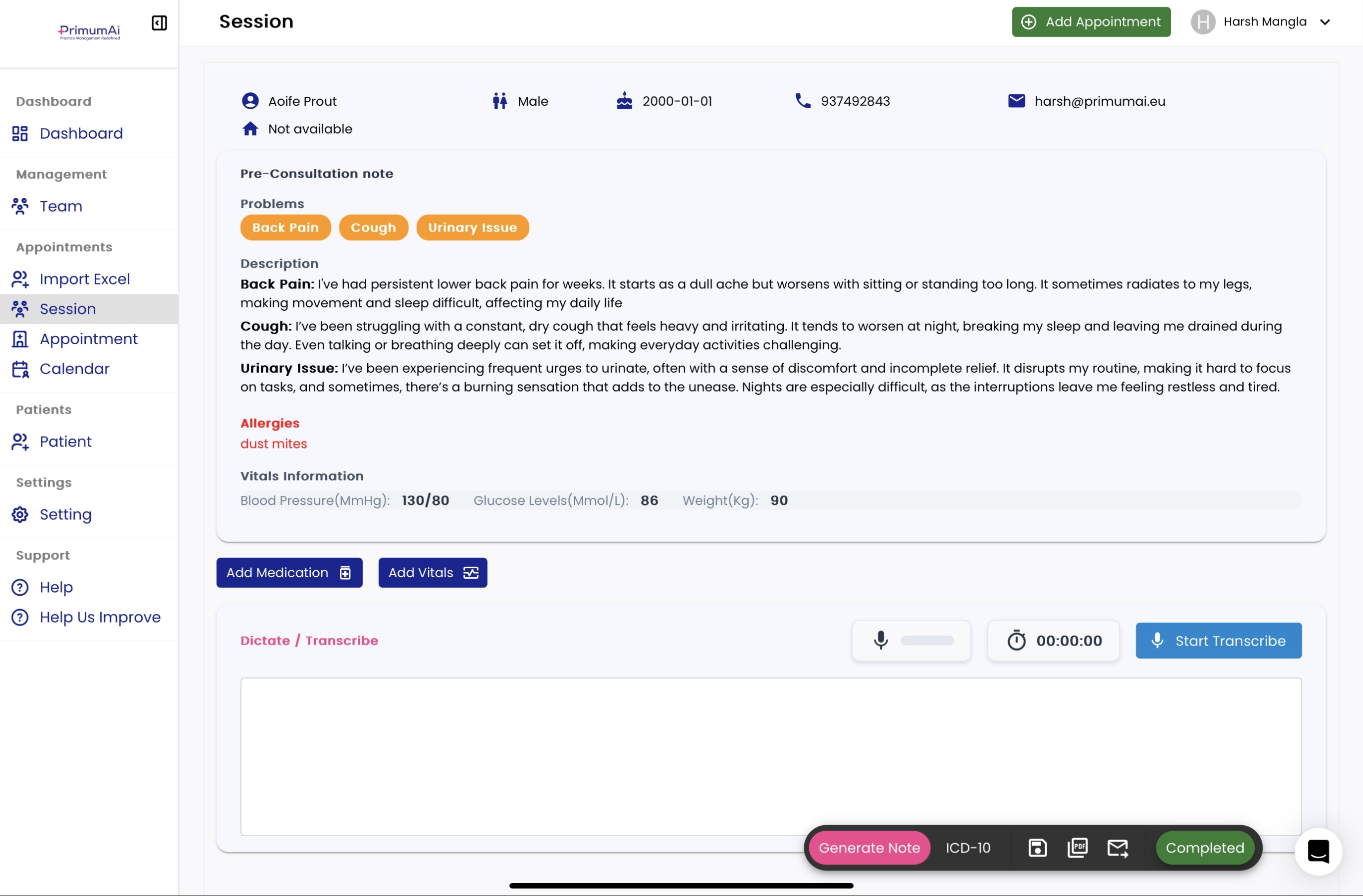Open the ICD-10 option
Screen dimensions: 1363x896
pyautogui.click(x=968, y=847)
